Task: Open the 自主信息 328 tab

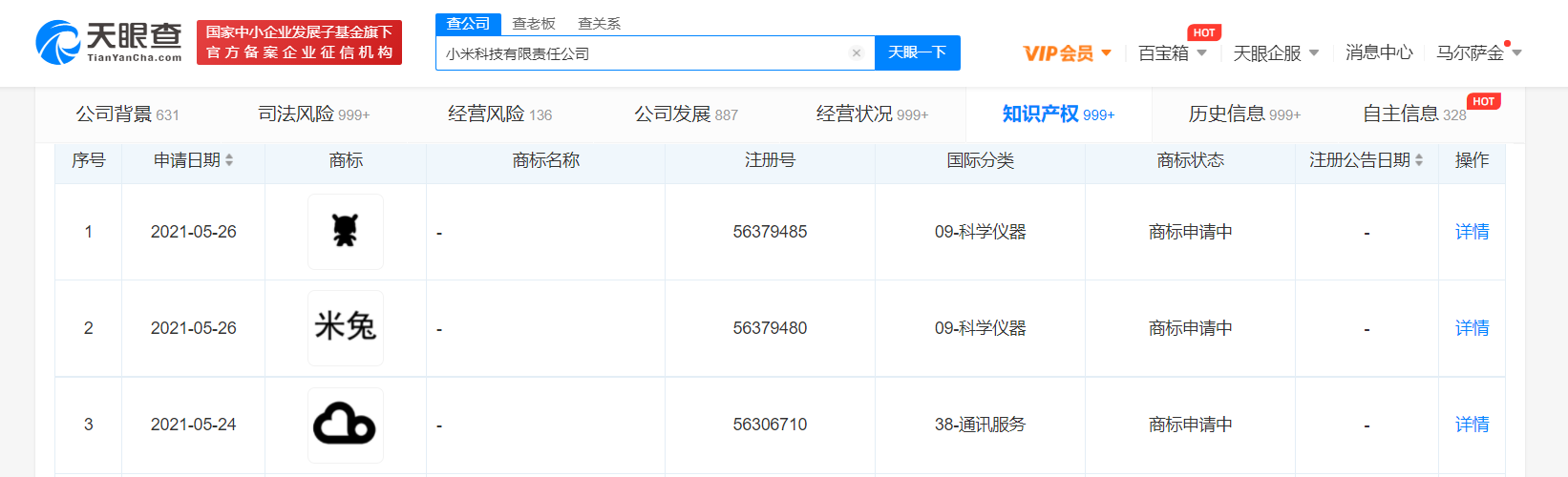Action: [x=1414, y=114]
